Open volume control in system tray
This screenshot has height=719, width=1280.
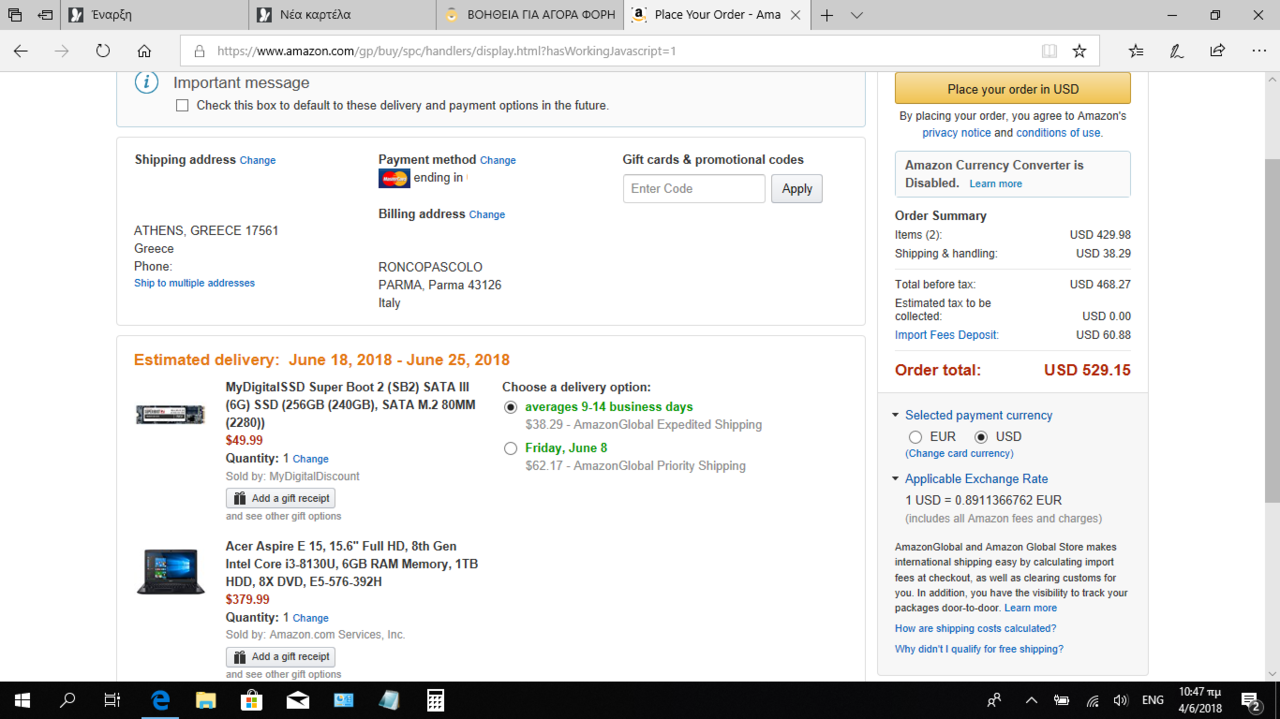point(1121,700)
